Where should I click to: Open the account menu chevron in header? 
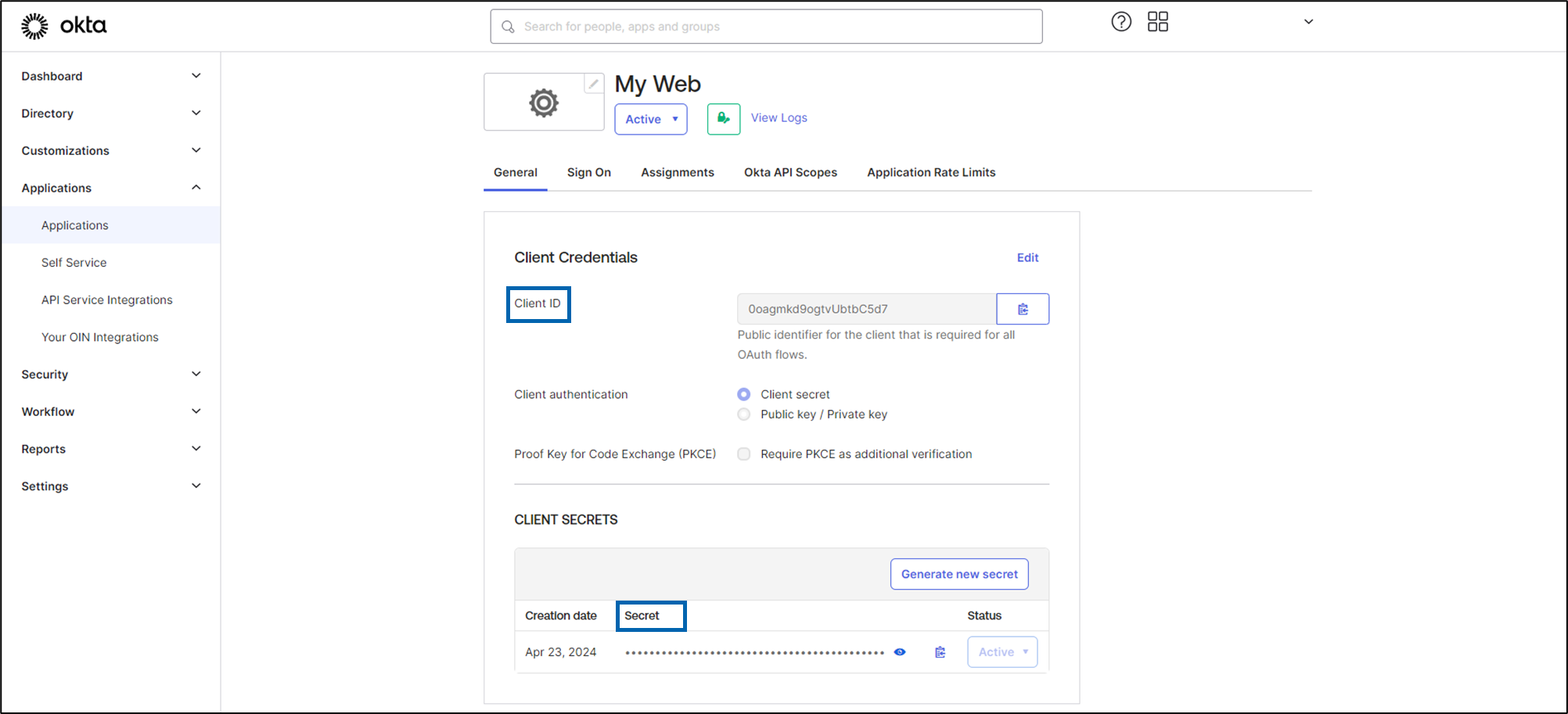(1308, 22)
